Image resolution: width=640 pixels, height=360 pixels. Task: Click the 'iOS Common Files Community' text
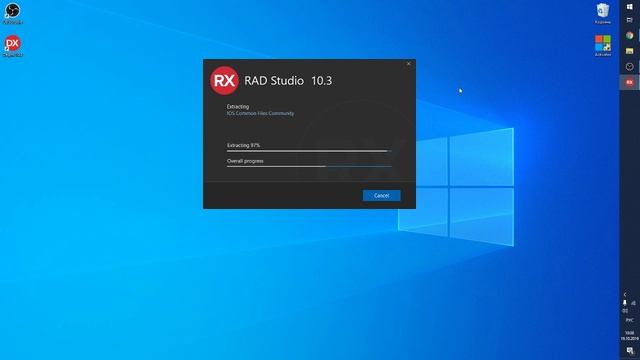pyautogui.click(x=260, y=113)
